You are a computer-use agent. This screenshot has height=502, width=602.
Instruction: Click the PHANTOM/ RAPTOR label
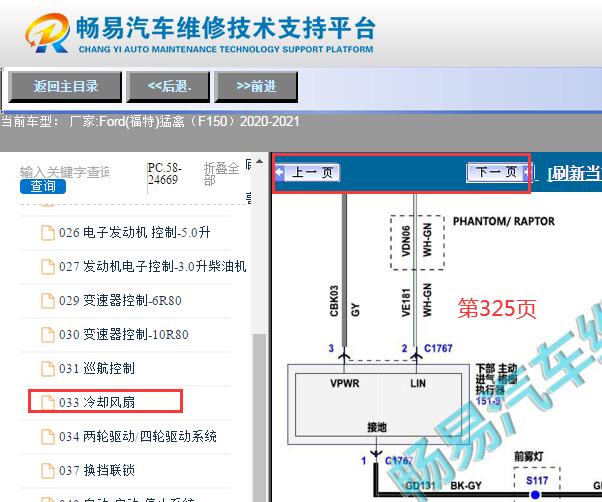pyautogui.click(x=504, y=221)
